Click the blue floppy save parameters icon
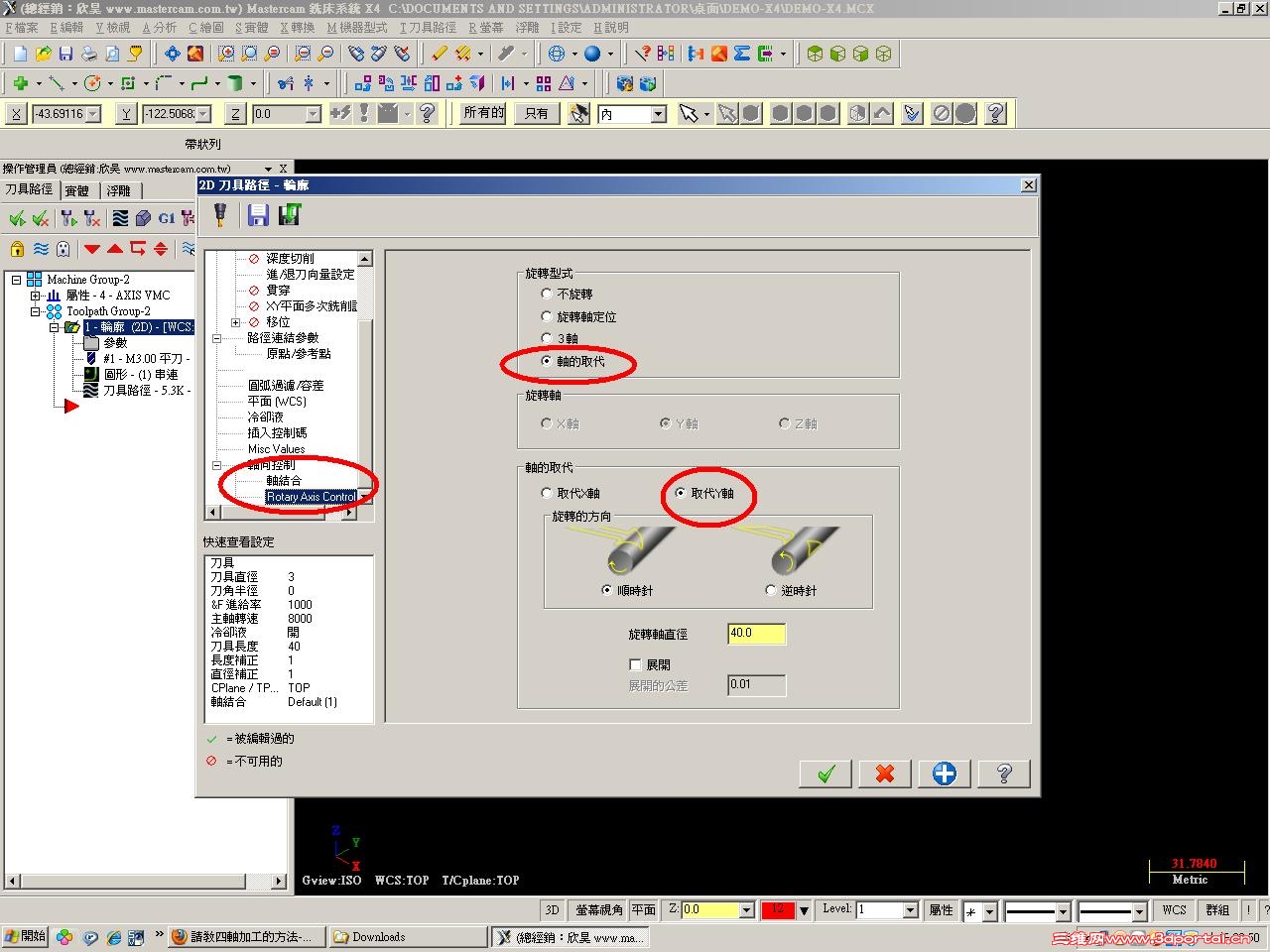Viewport: 1270px width, 952px height. (258, 214)
